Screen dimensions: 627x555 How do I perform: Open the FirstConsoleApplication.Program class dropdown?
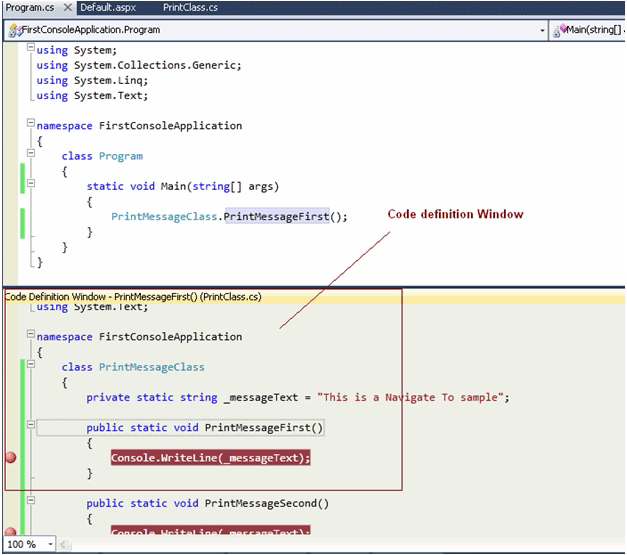(542, 30)
